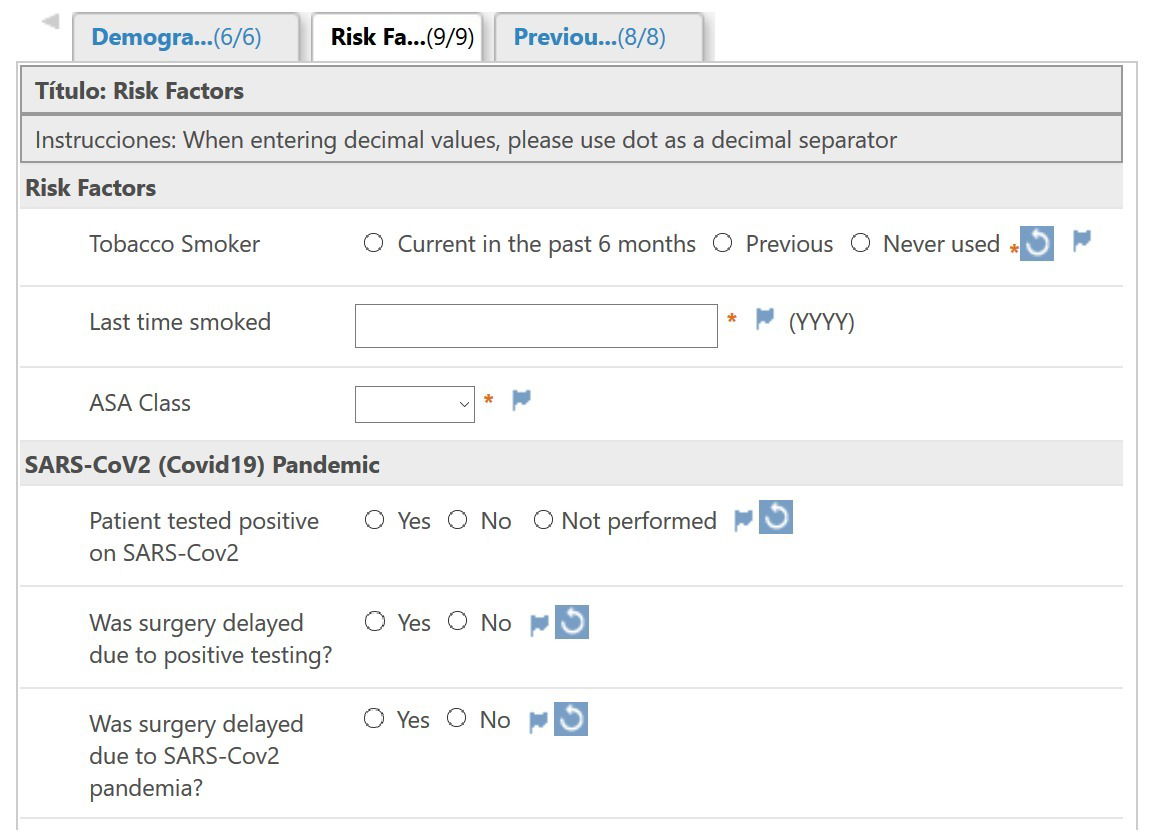The image size is (1154, 836).
Task: Select Never used for Tobacco Smoker
Action: pos(860,243)
